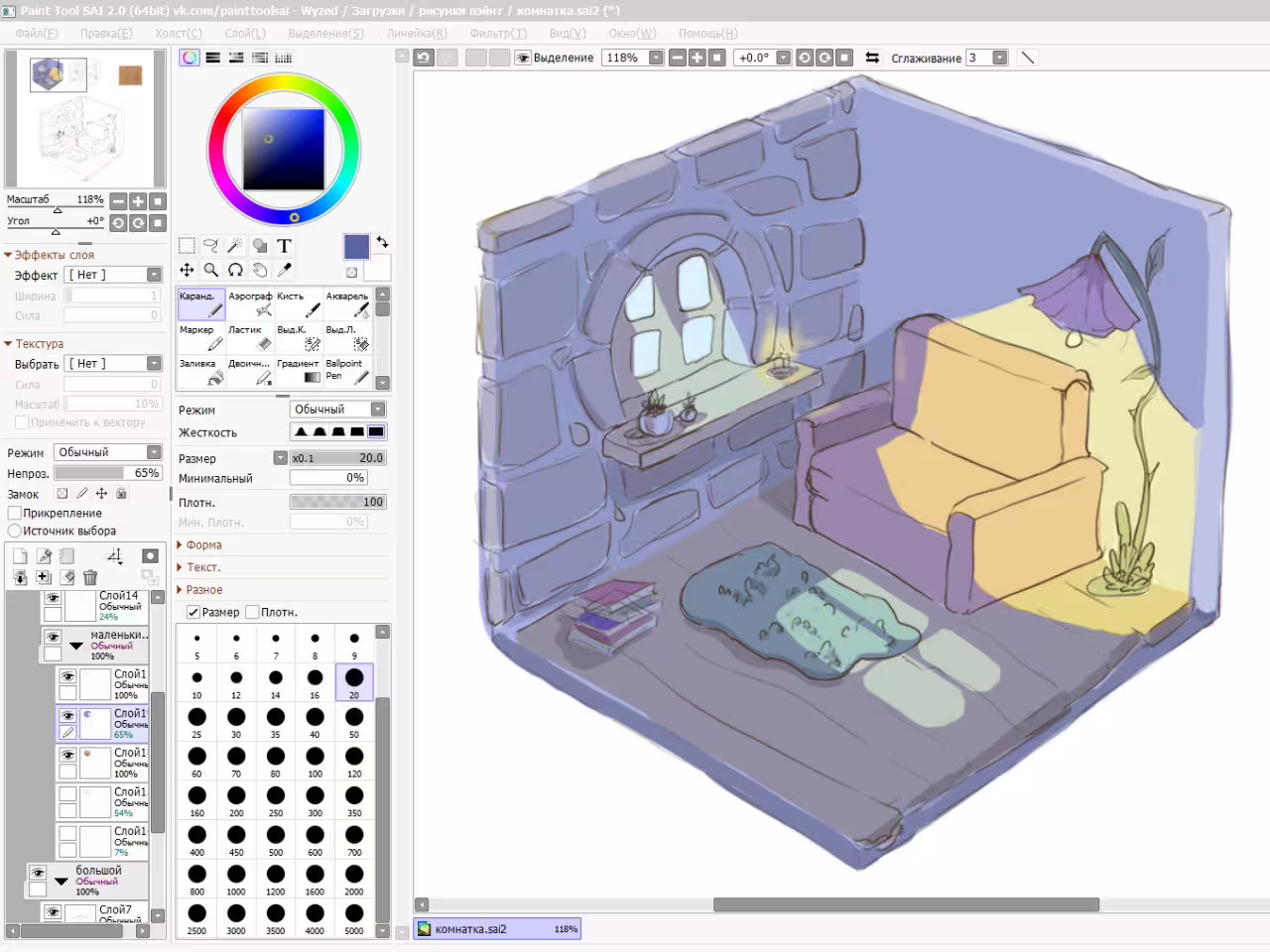This screenshot has height=952, width=1270.
Task: Select the zoom magnifier tool
Action: pyautogui.click(x=210, y=270)
